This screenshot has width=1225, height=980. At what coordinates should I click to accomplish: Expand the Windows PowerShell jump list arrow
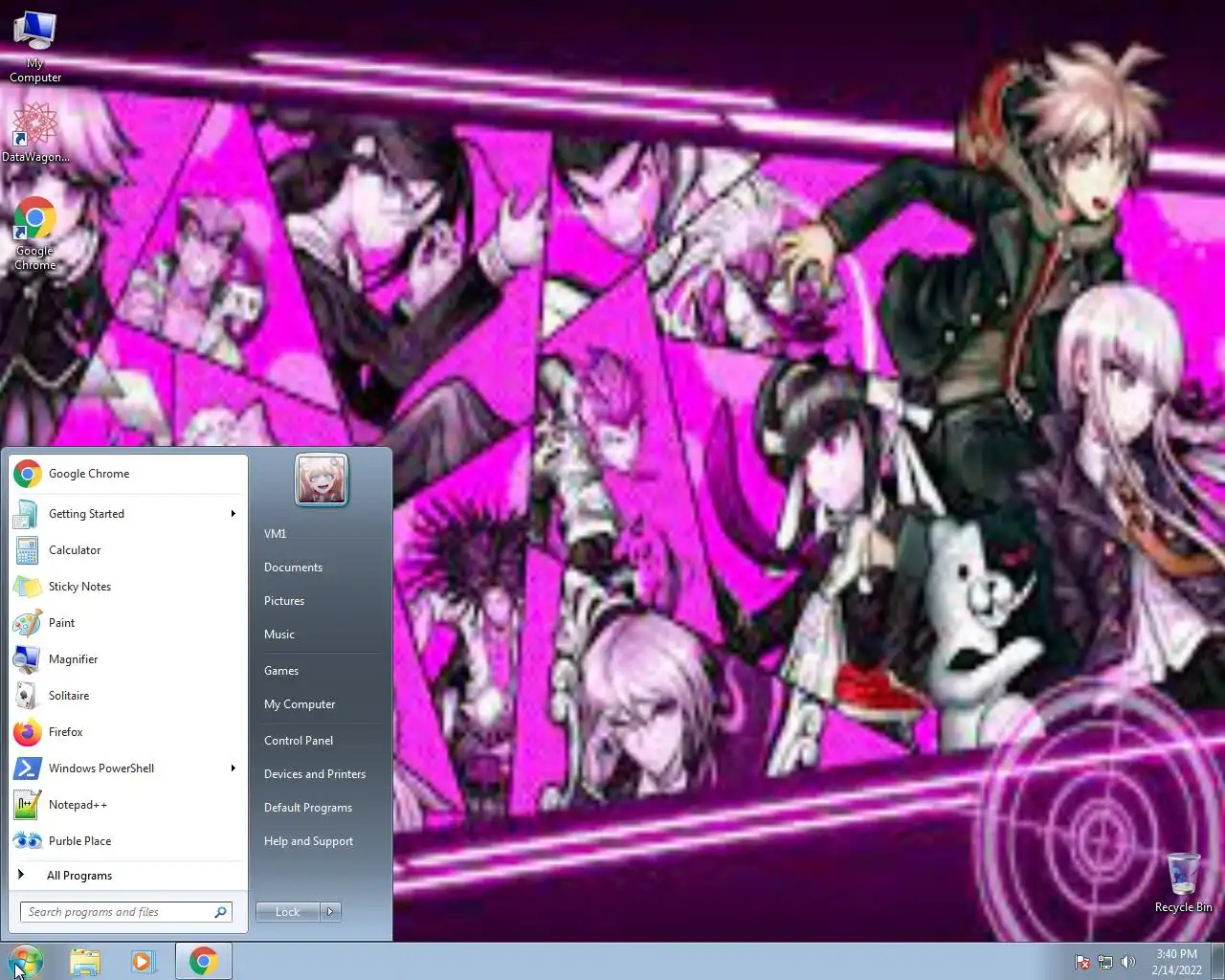[233, 768]
